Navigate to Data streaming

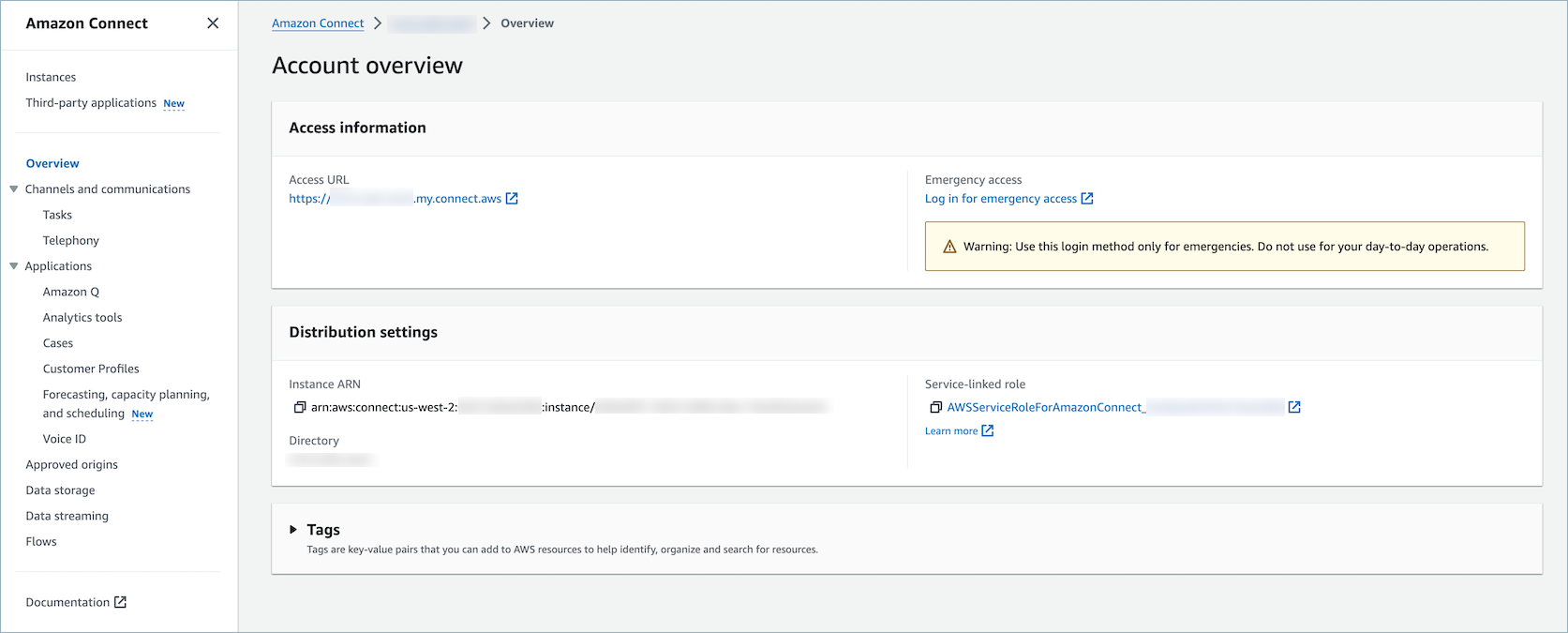(67, 517)
